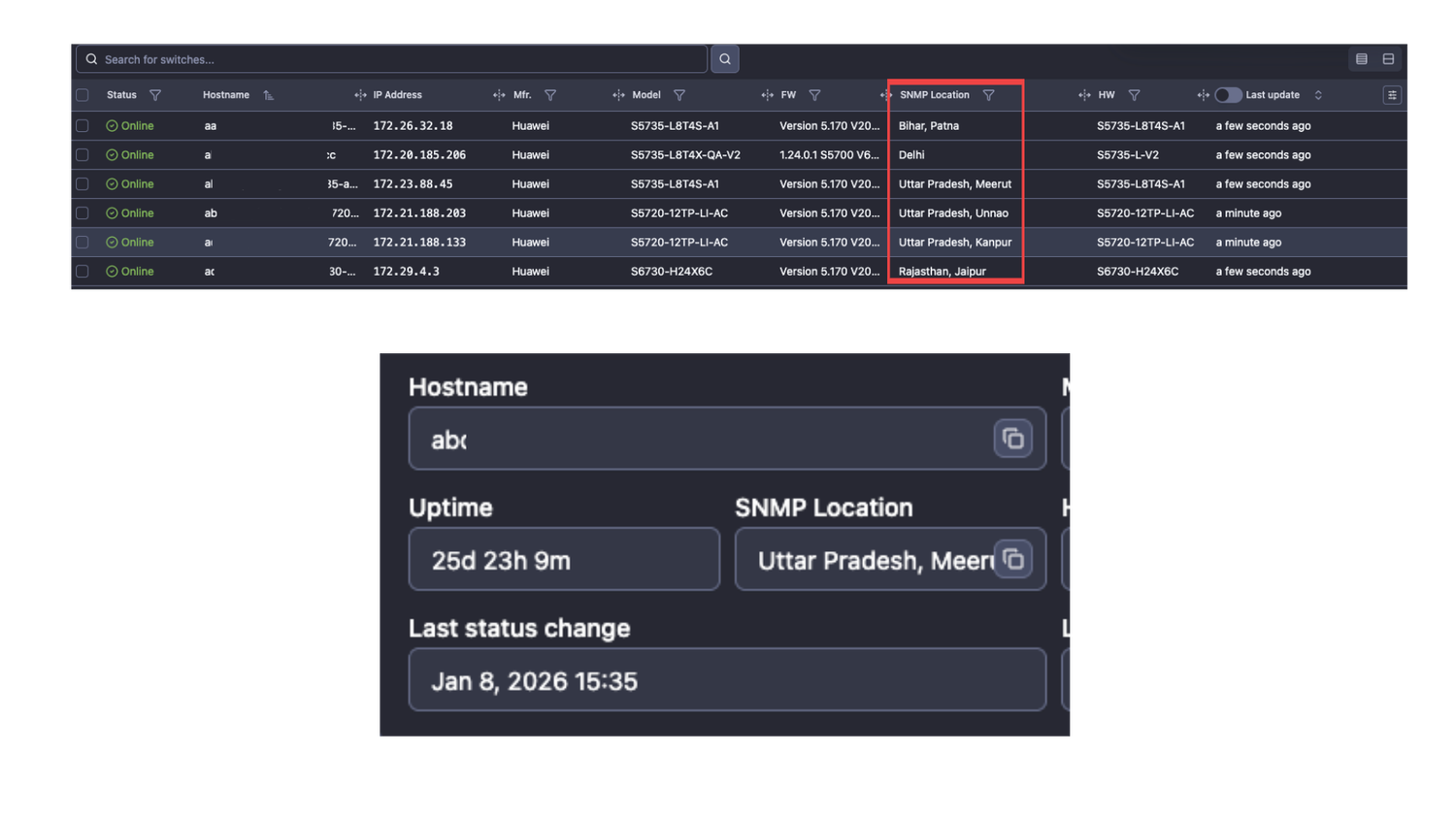Check the row for 172.21.188.203

pos(83,213)
